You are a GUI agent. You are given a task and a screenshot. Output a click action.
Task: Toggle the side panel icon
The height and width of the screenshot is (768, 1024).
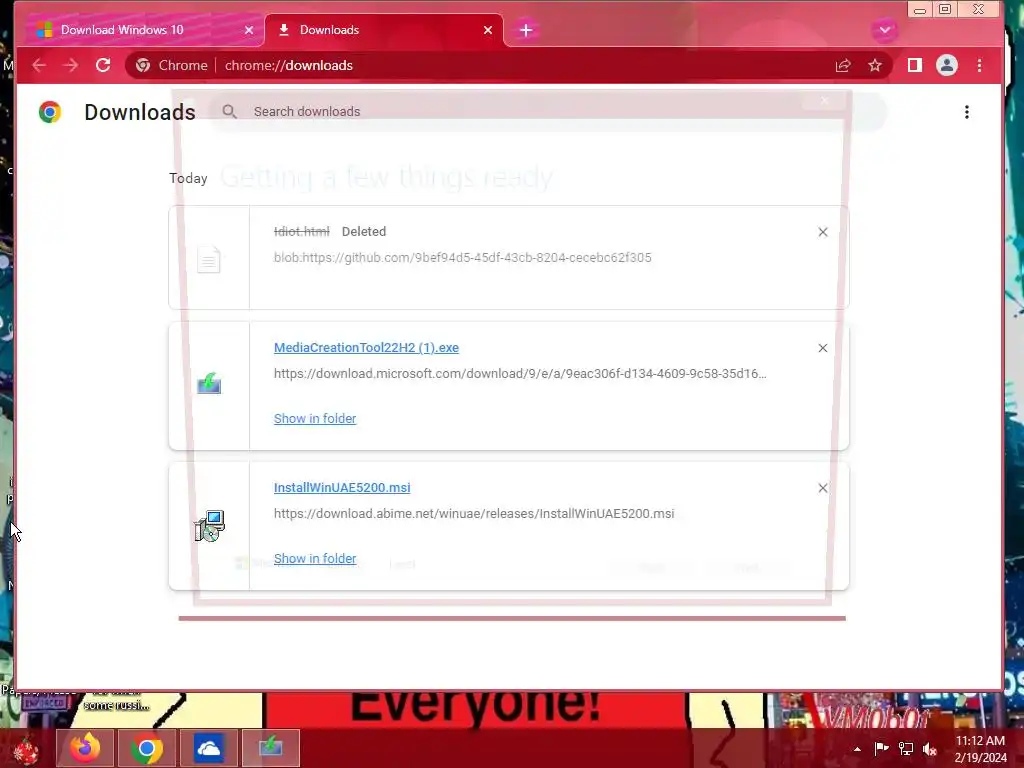click(915, 65)
